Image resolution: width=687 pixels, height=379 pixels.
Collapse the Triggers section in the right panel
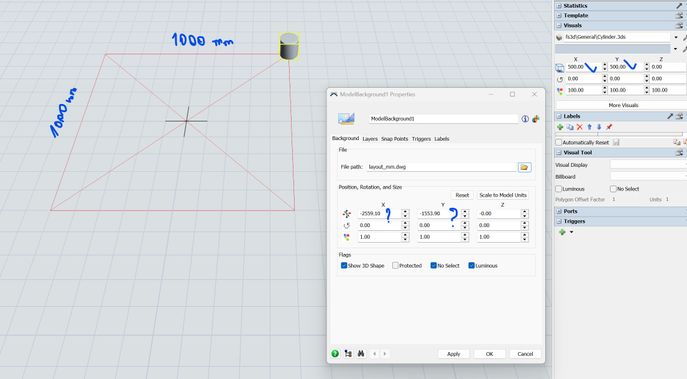559,221
